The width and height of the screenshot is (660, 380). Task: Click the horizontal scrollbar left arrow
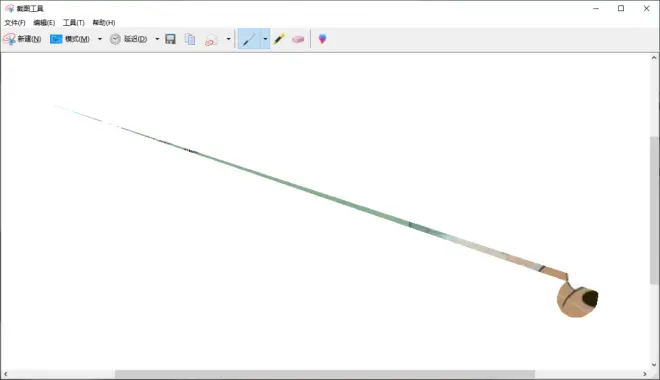click(5, 374)
